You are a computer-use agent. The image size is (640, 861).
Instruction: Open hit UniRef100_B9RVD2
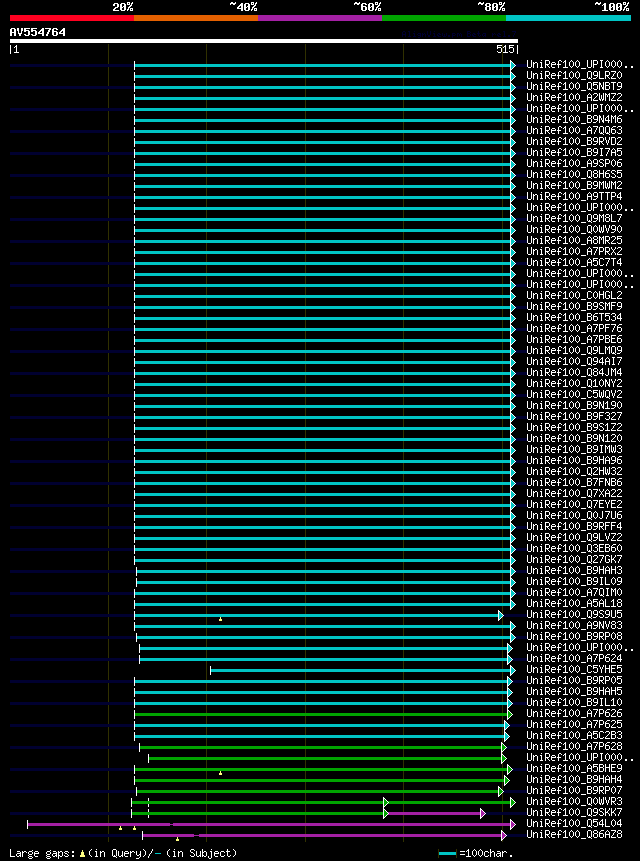coord(574,142)
